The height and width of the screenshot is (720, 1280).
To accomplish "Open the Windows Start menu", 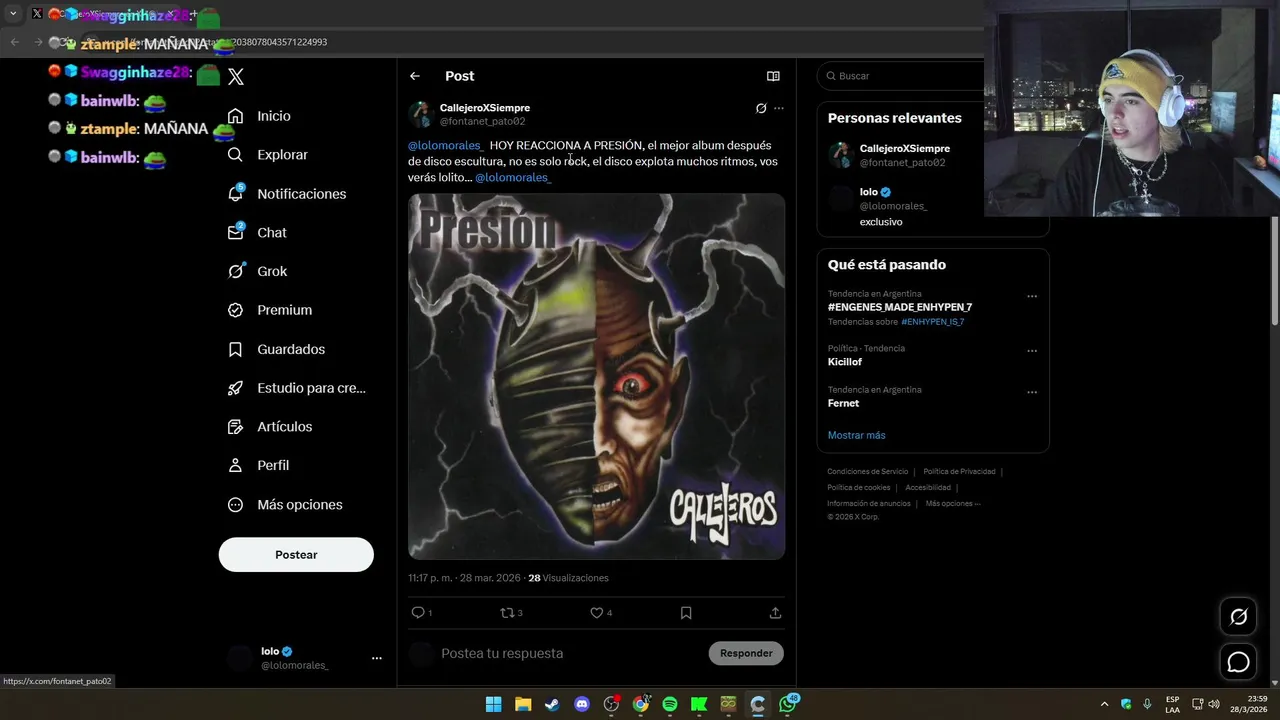I will [493, 704].
